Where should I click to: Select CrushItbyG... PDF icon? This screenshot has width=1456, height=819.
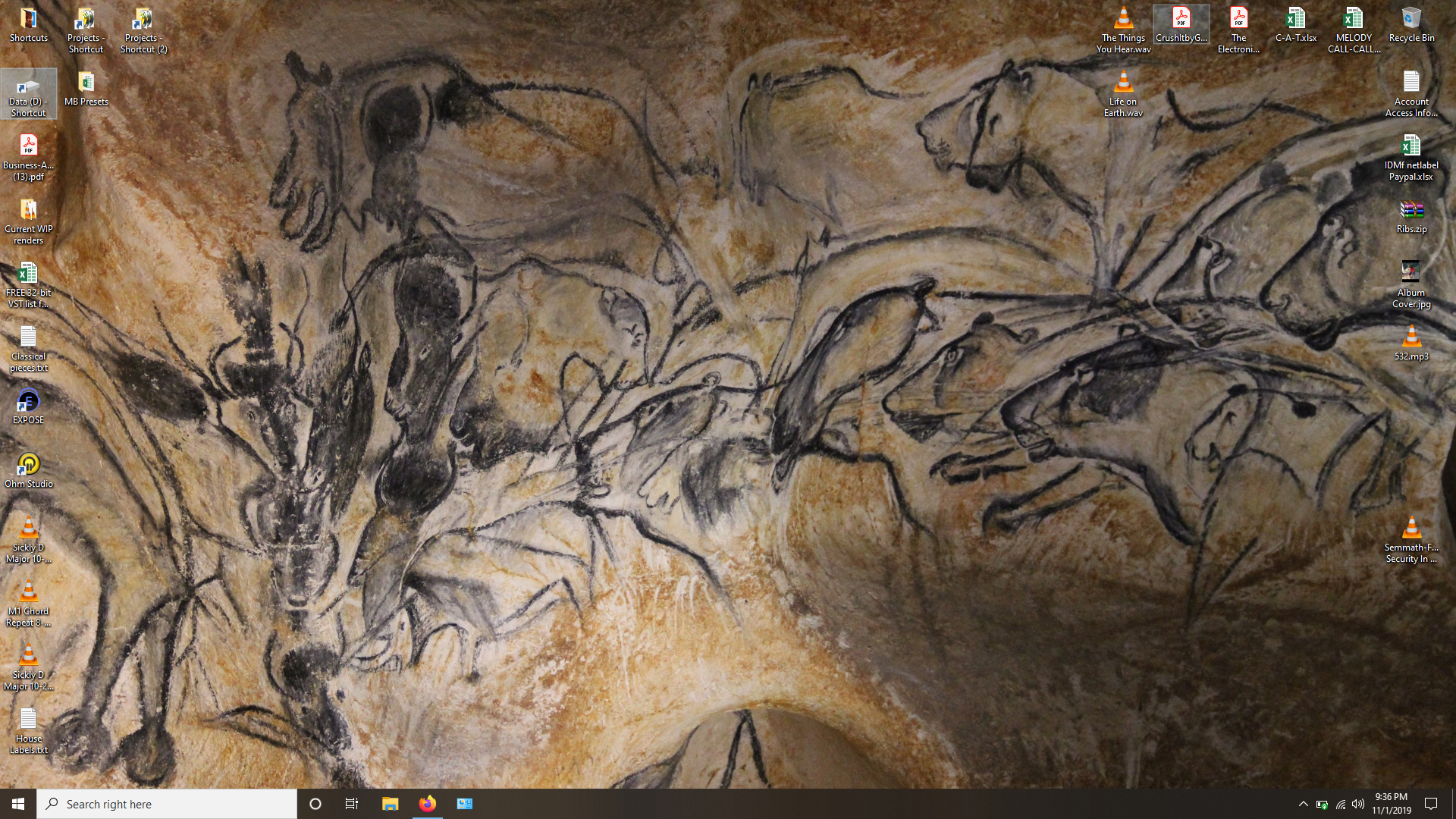(1181, 25)
